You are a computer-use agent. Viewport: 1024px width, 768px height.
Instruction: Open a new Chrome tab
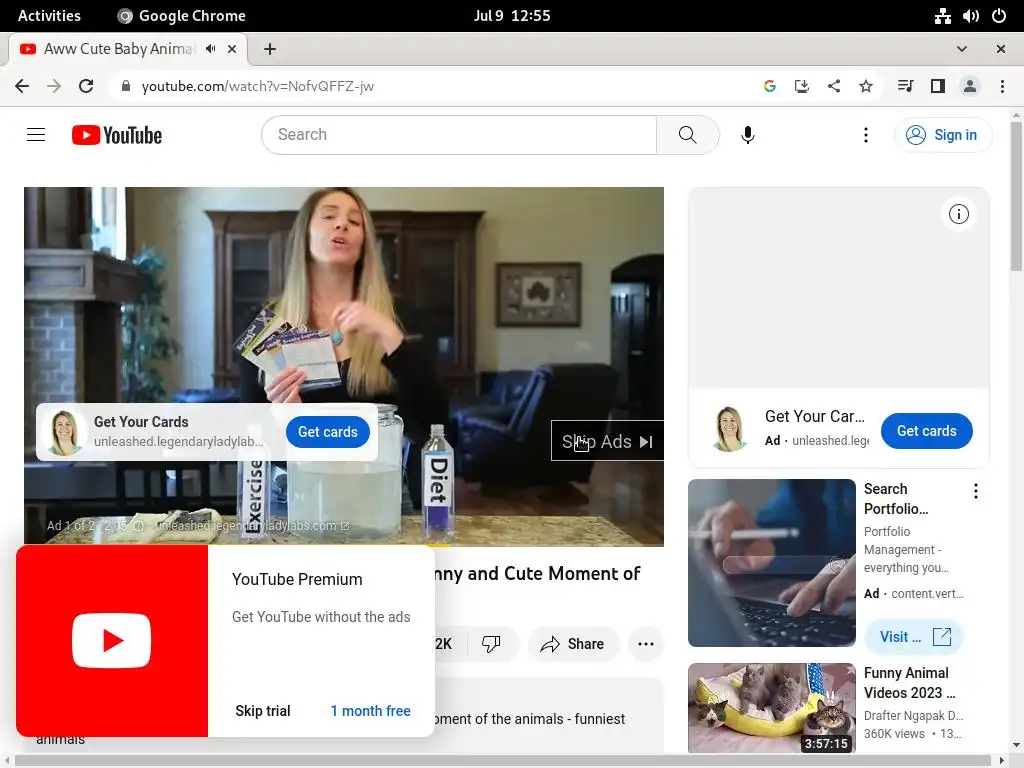click(270, 49)
